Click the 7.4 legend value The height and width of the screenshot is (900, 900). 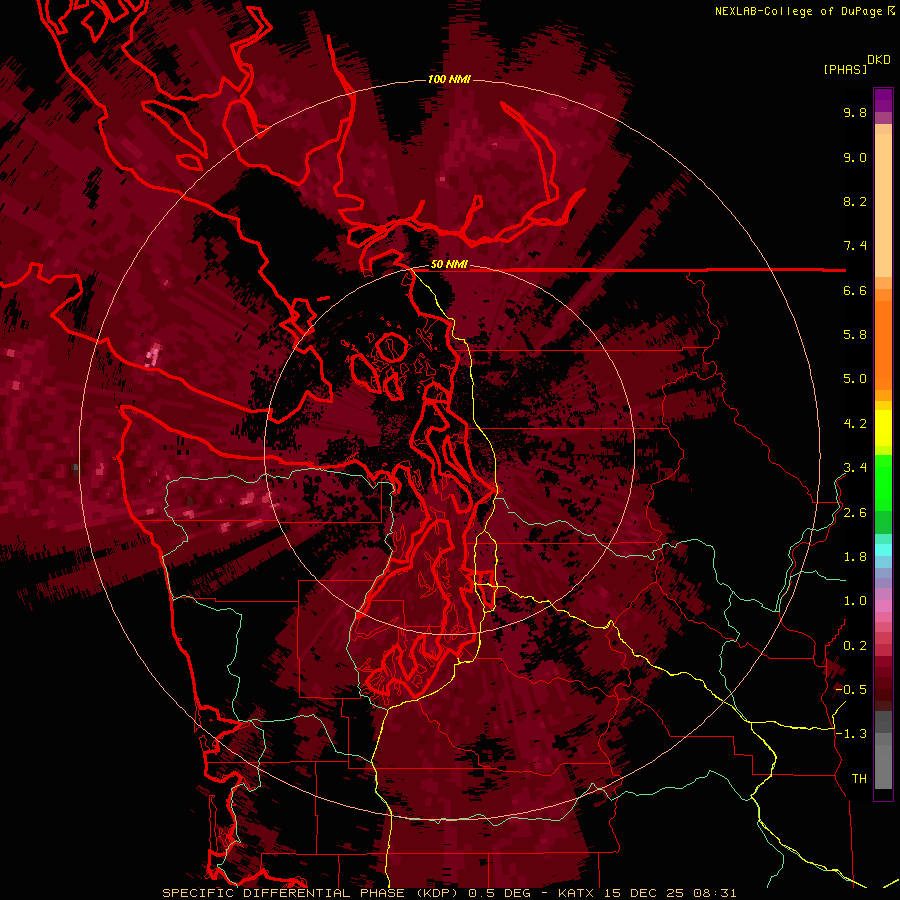[855, 246]
